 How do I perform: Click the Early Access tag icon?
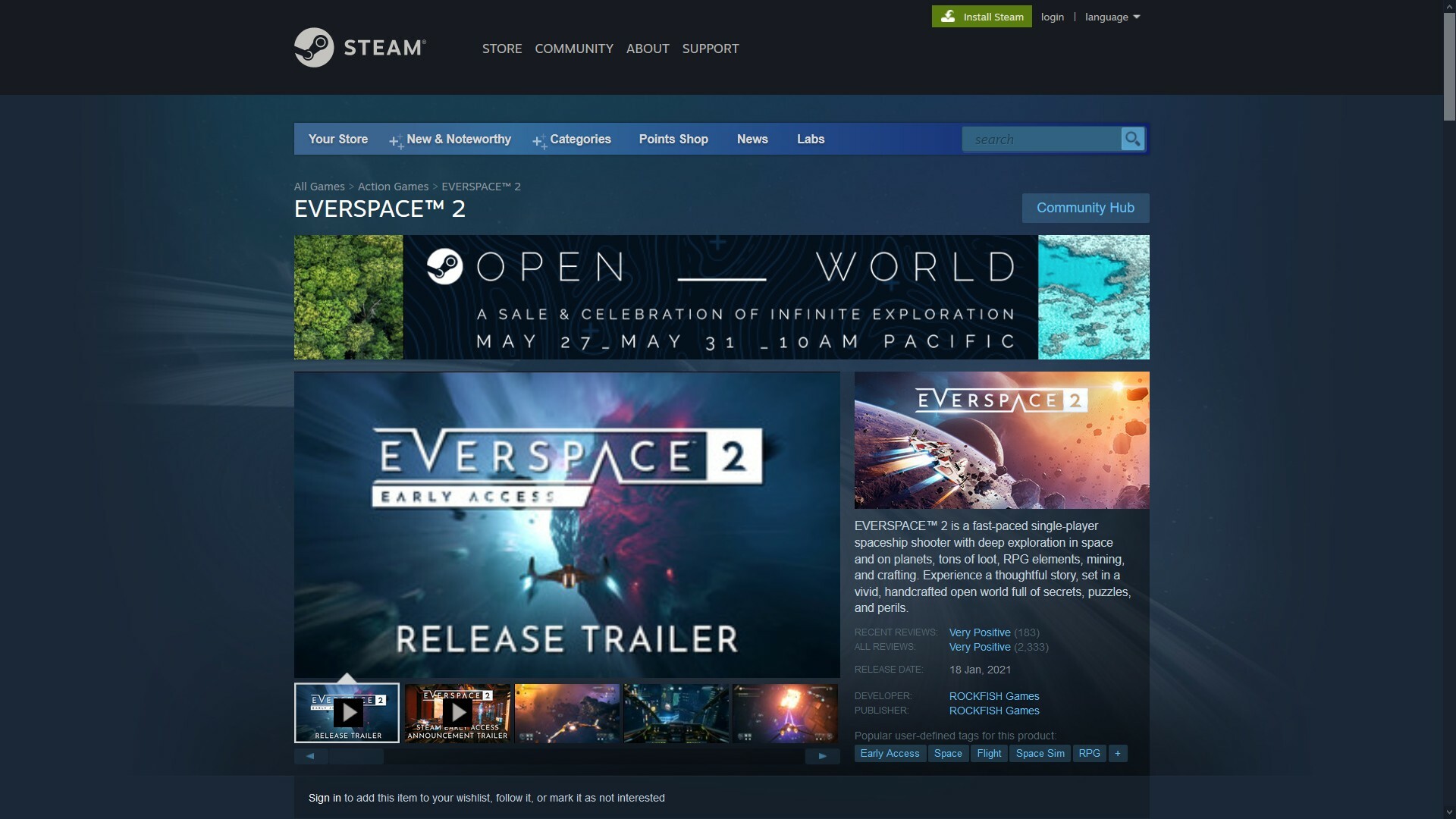[889, 753]
